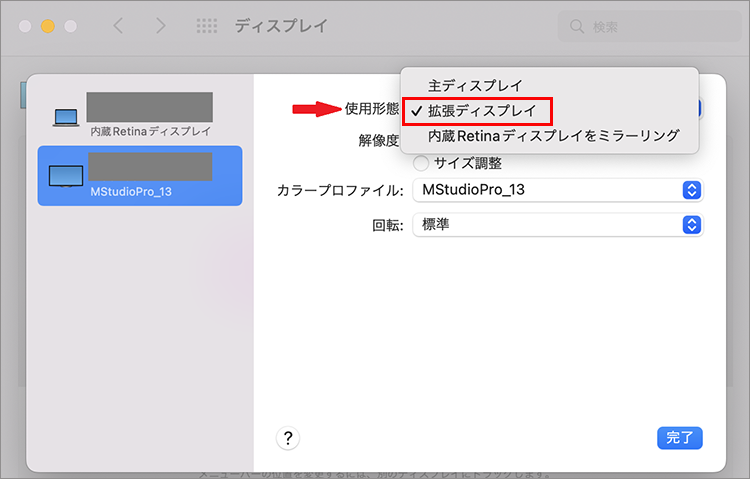Viewport: 750px width, 479px height.
Task: Open the カラープロファイル dropdown
Action: pyautogui.click(x=557, y=190)
